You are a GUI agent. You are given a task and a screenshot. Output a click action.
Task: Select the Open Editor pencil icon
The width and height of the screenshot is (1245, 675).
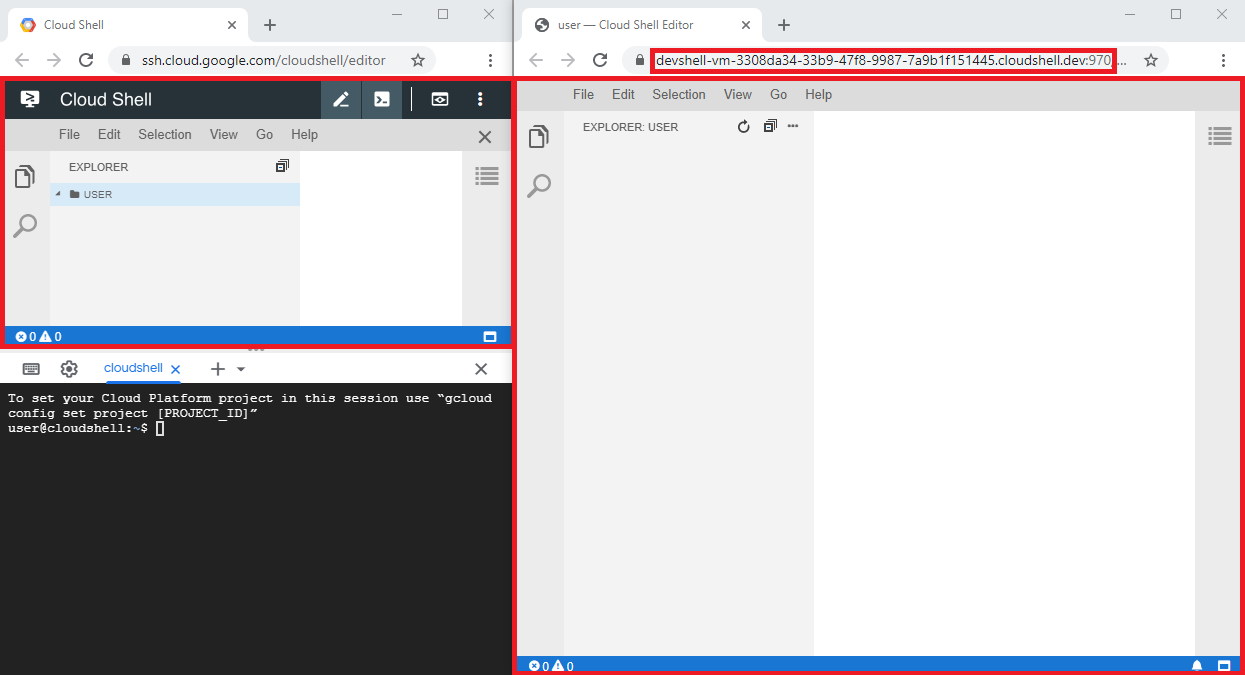click(340, 99)
